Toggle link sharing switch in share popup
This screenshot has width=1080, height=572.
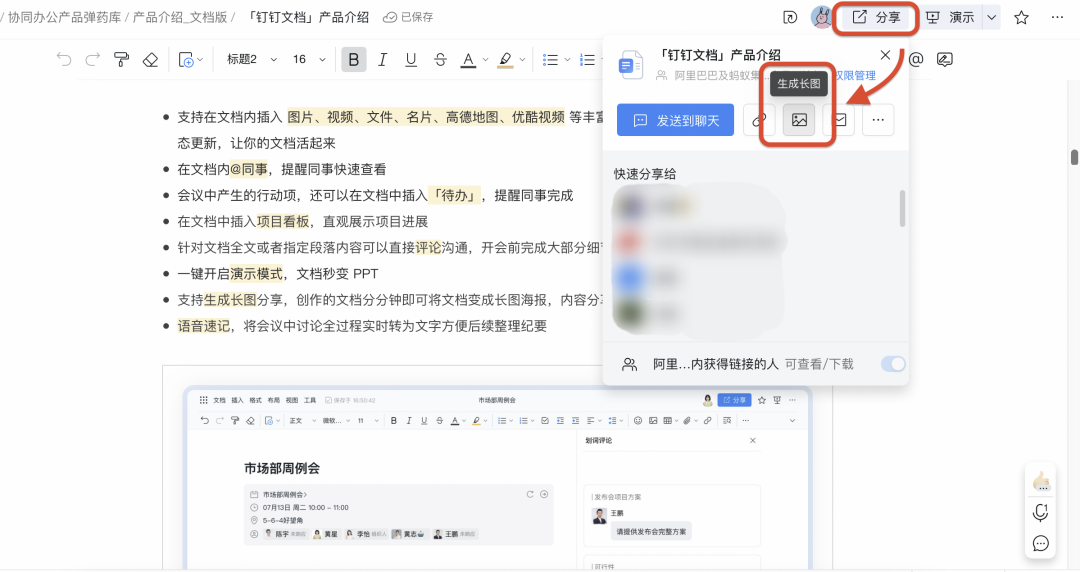893,364
